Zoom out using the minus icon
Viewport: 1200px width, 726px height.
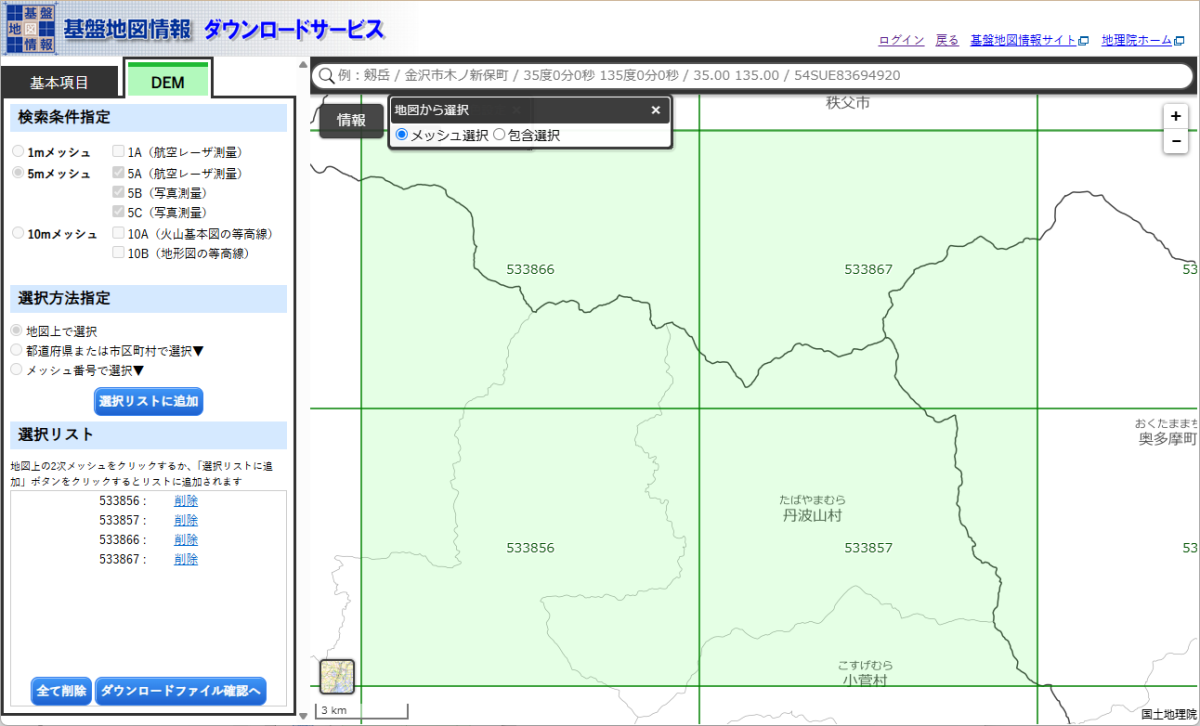tap(1175, 141)
